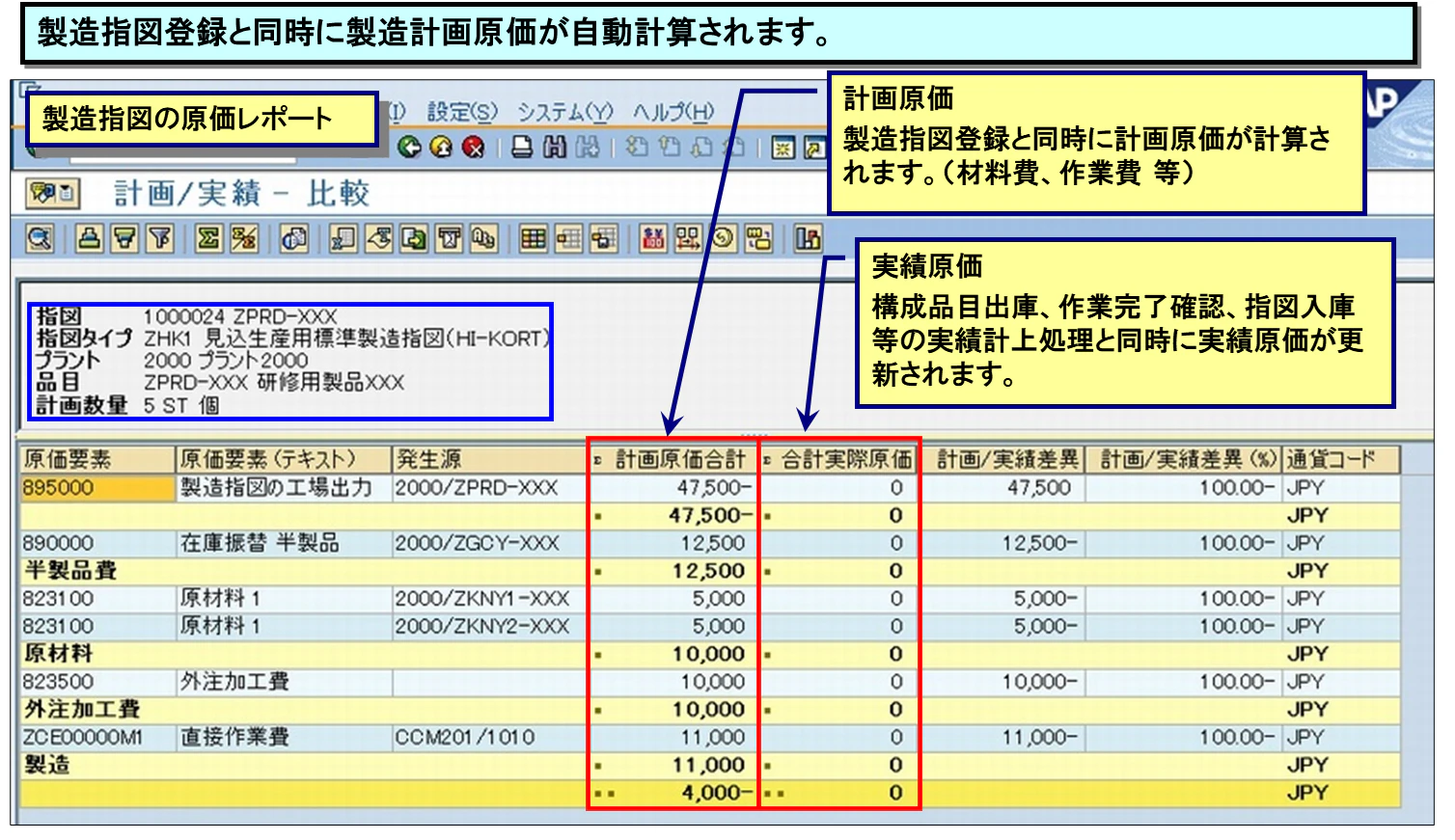Set a filter using the funnel icon

tap(122, 241)
